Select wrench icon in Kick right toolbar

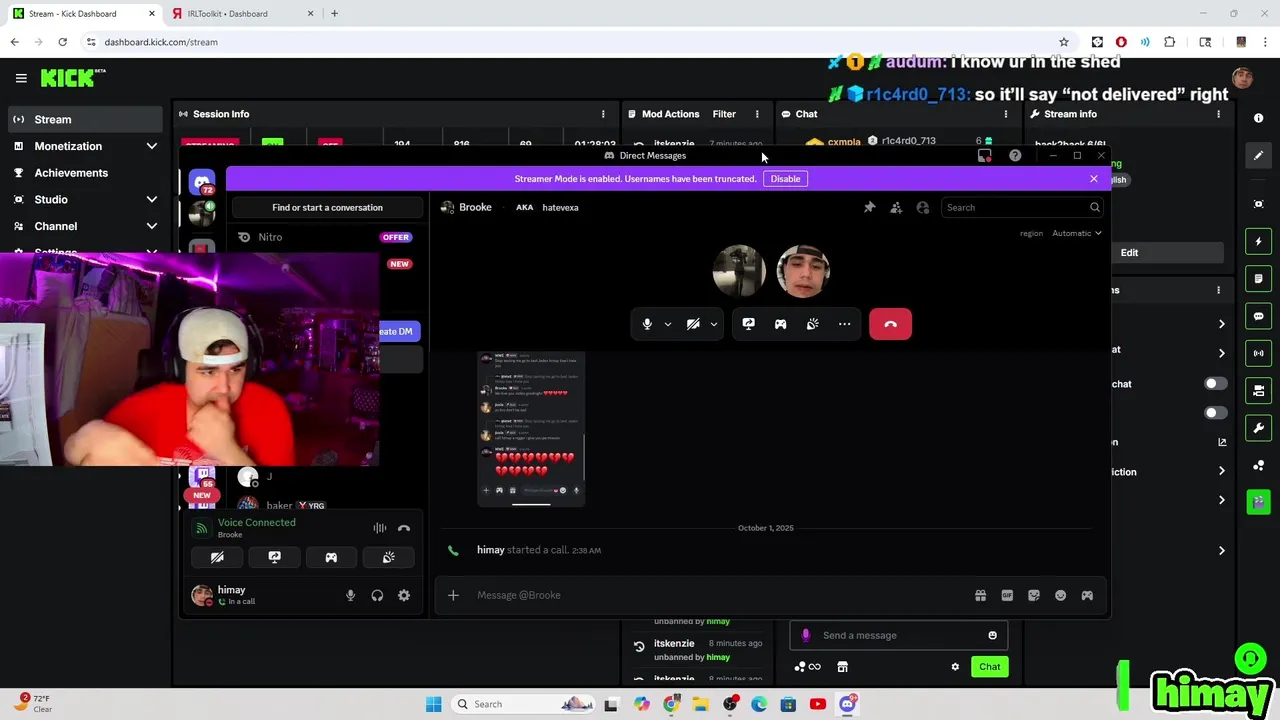click(x=1258, y=428)
